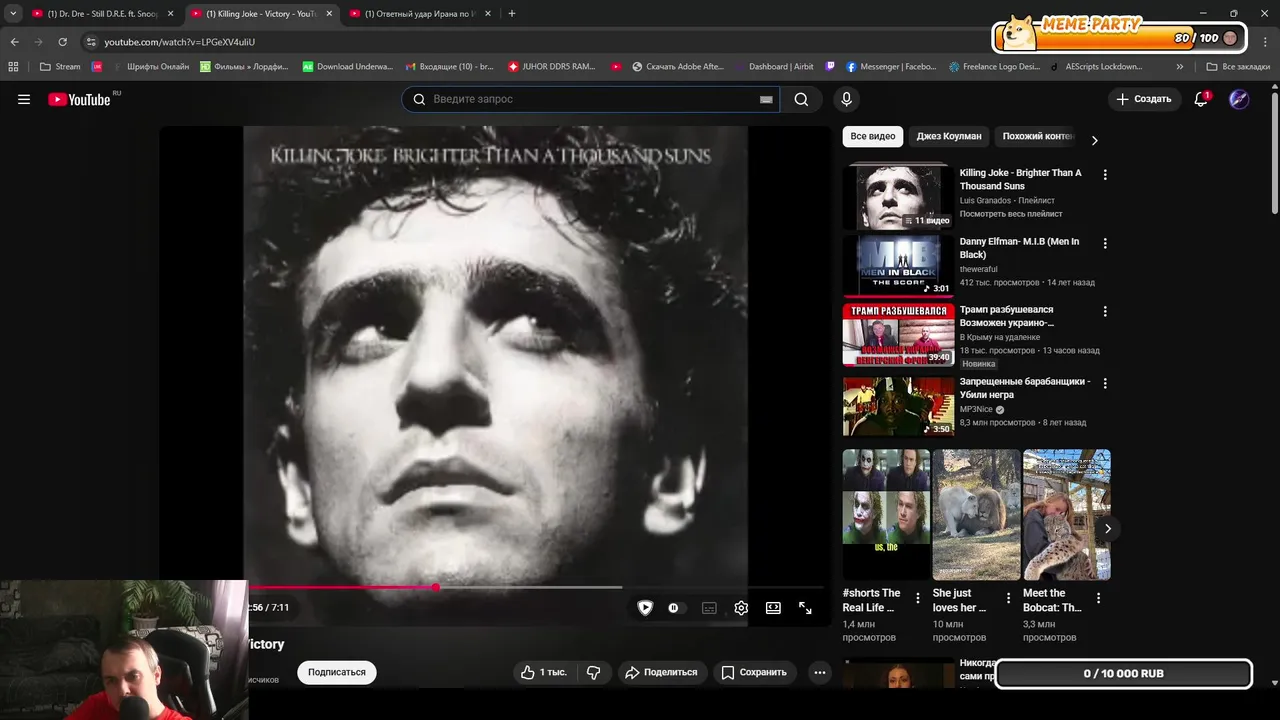The width and height of the screenshot is (1280, 720).
Task: Dislike the Victory video
Action: pyautogui.click(x=593, y=672)
